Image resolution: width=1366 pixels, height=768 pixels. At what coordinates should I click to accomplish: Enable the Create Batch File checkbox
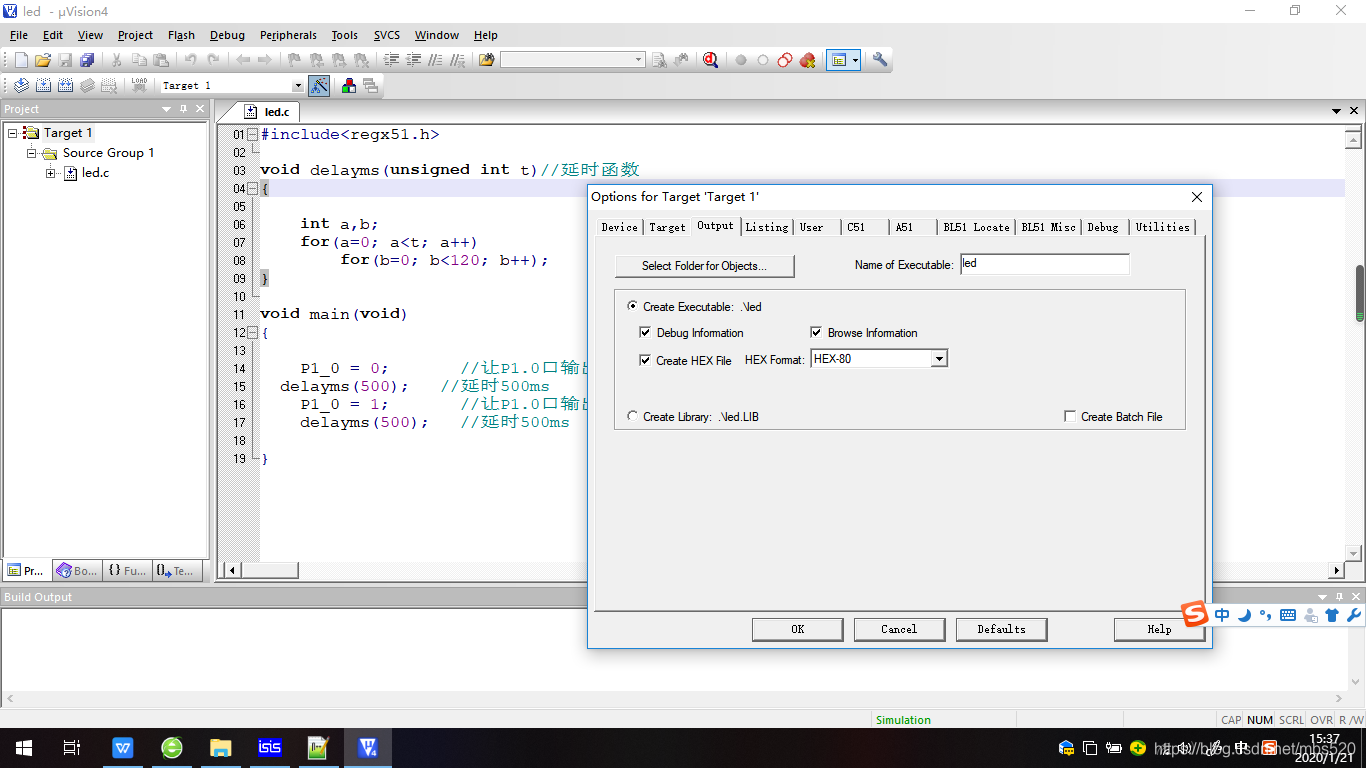(1070, 417)
